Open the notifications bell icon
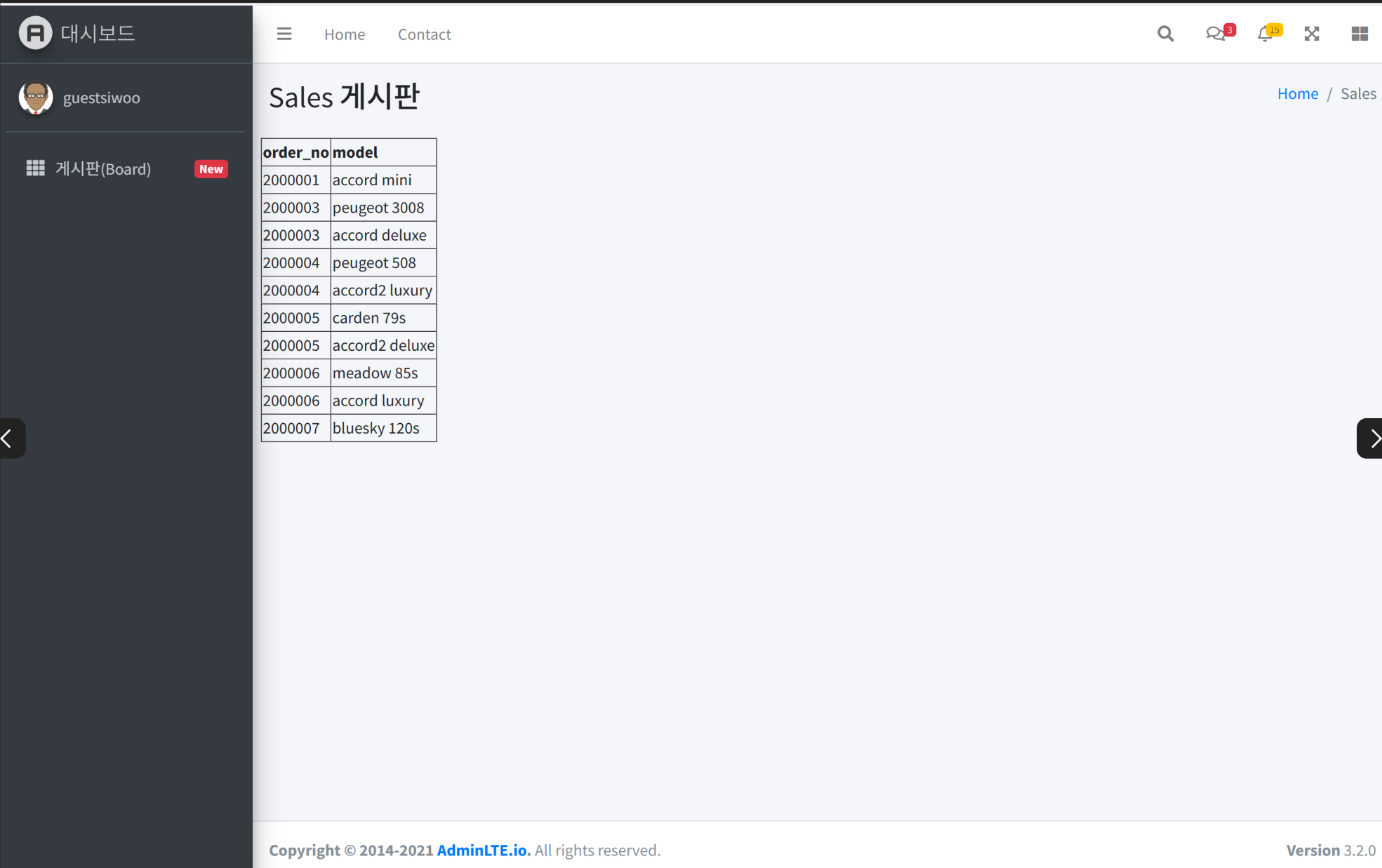The width and height of the screenshot is (1382, 868). point(1265,34)
